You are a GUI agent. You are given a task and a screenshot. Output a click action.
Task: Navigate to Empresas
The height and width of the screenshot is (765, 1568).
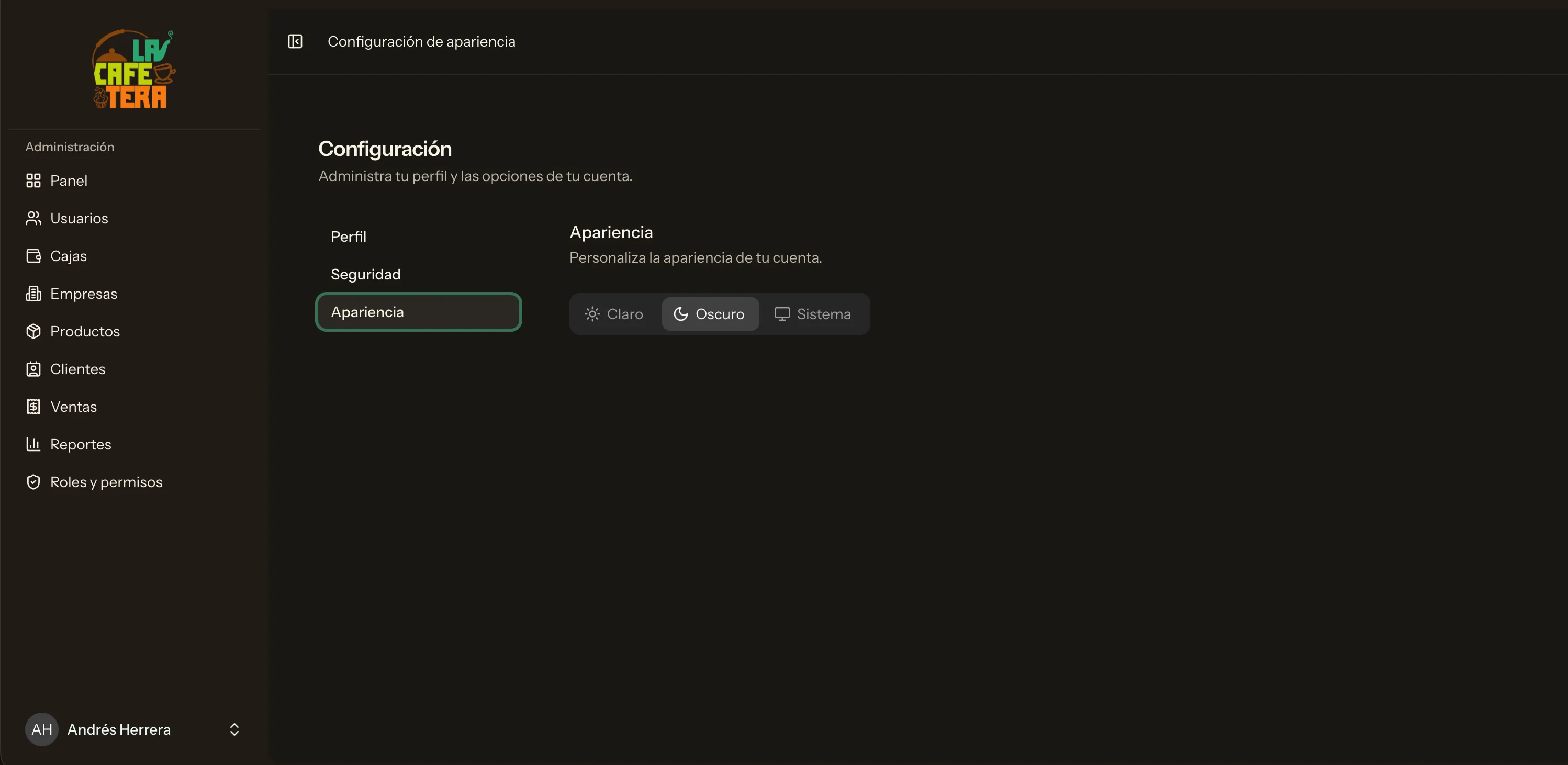click(134, 294)
